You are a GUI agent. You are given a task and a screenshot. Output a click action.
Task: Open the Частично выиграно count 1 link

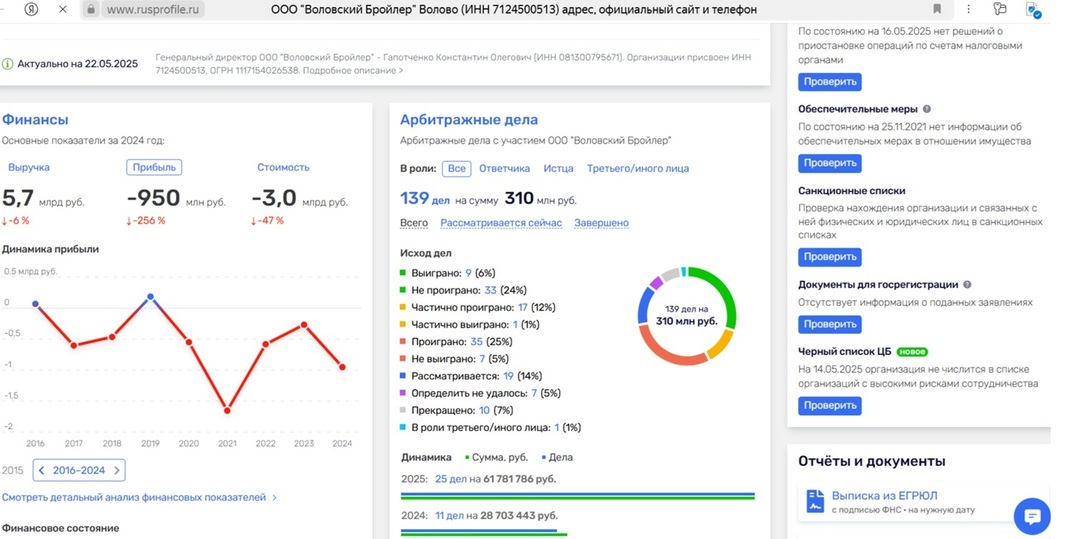point(516,324)
